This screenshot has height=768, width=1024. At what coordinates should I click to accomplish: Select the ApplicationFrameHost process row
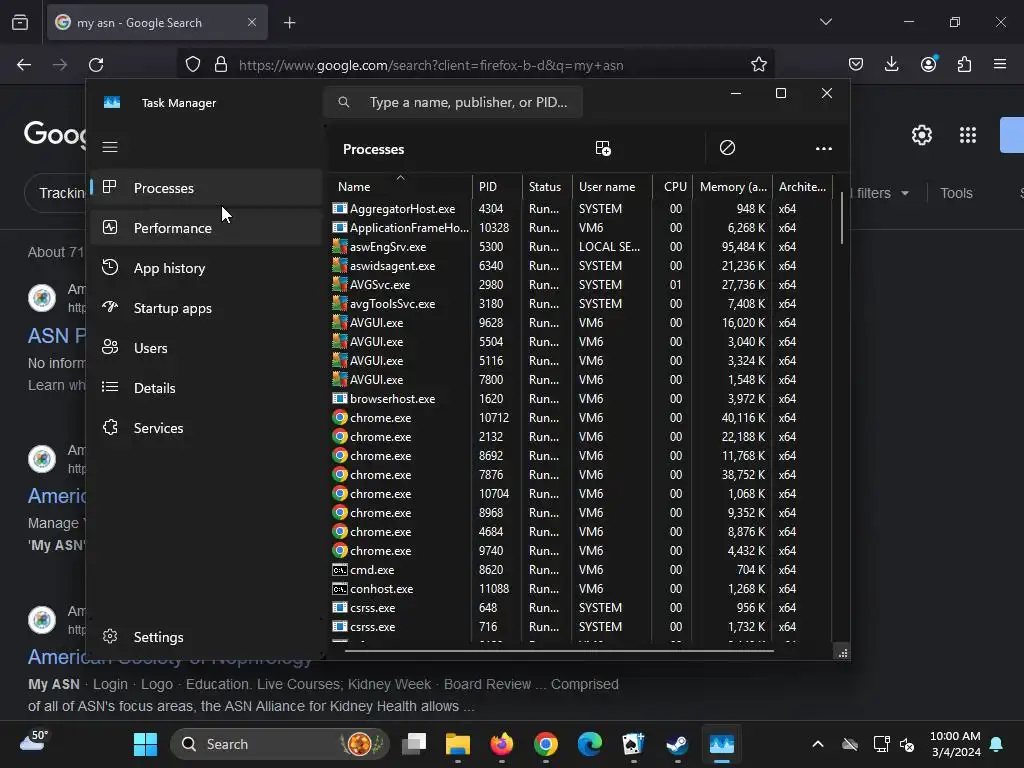[581, 228]
